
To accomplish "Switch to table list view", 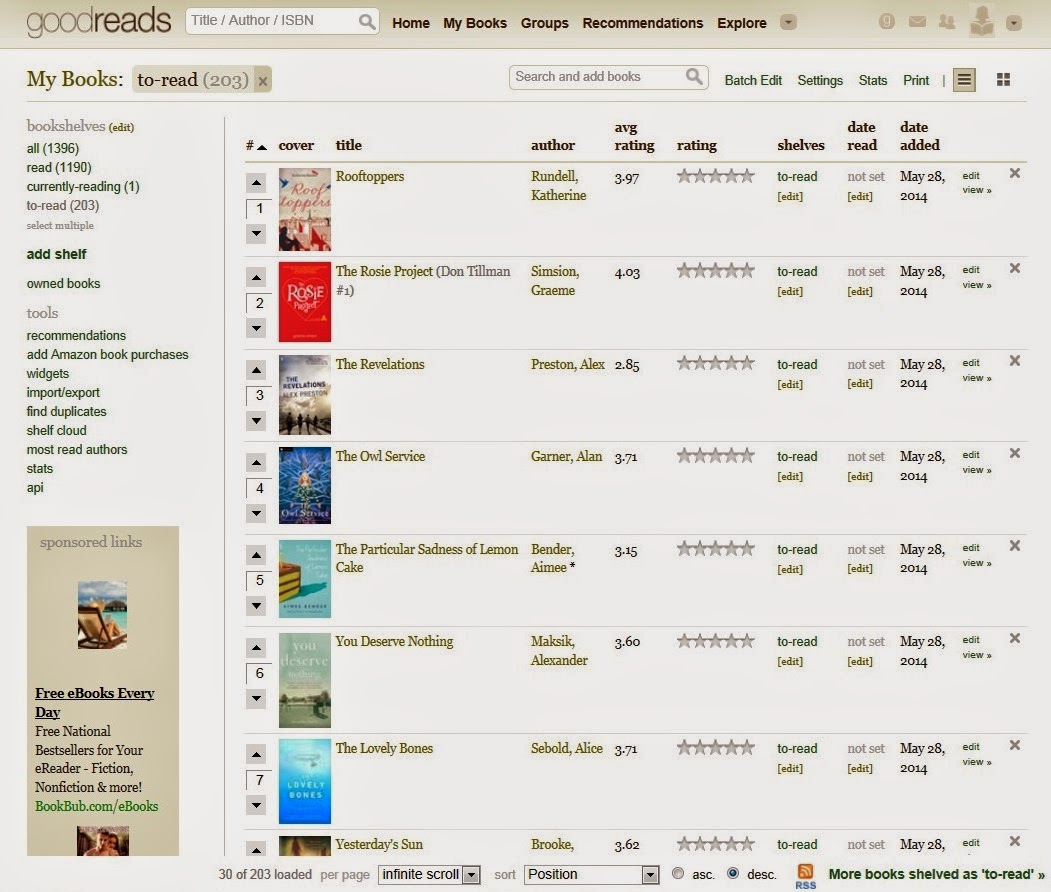I will click(964, 80).
